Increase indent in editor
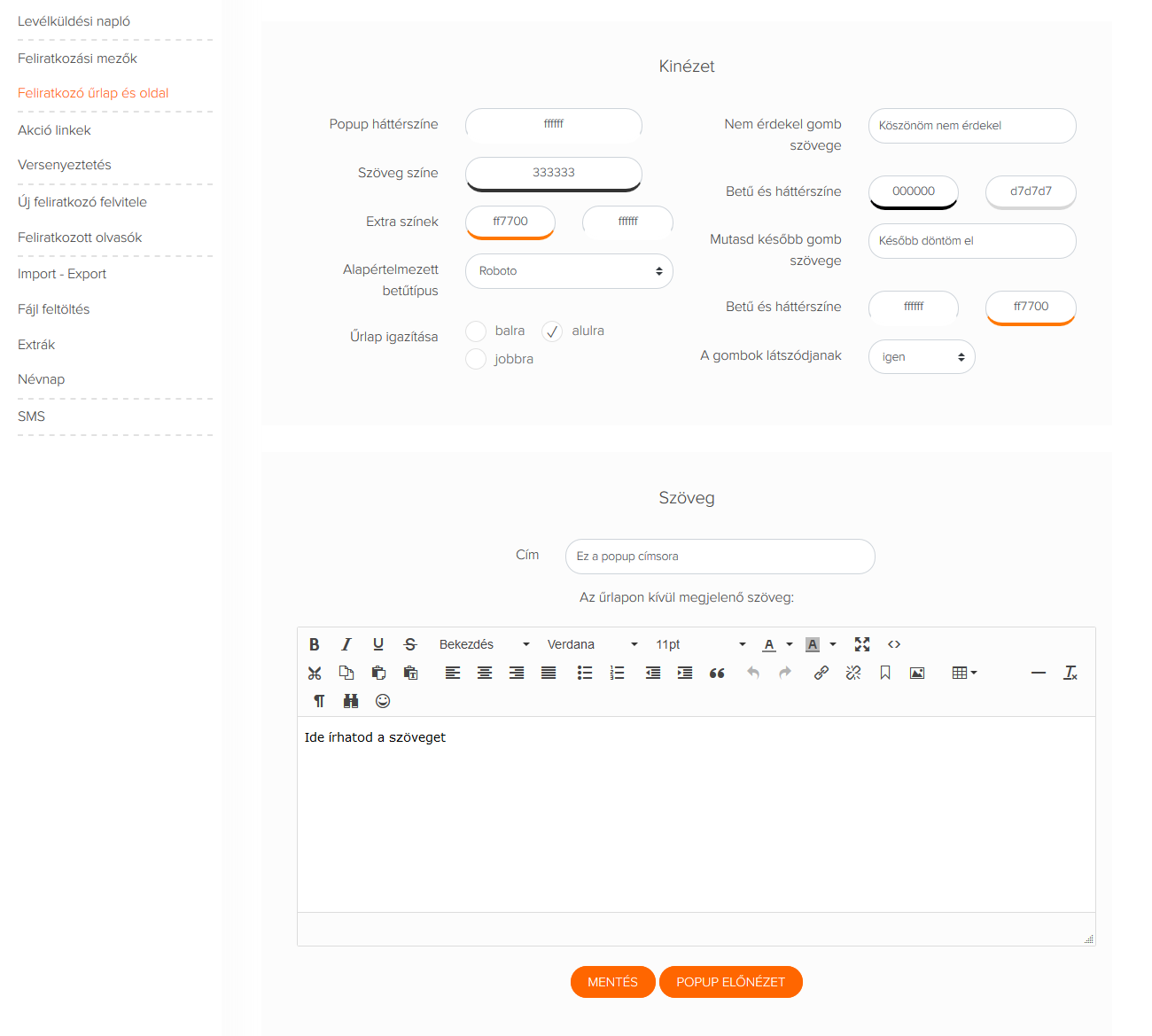The image size is (1152, 1036). coord(685,673)
